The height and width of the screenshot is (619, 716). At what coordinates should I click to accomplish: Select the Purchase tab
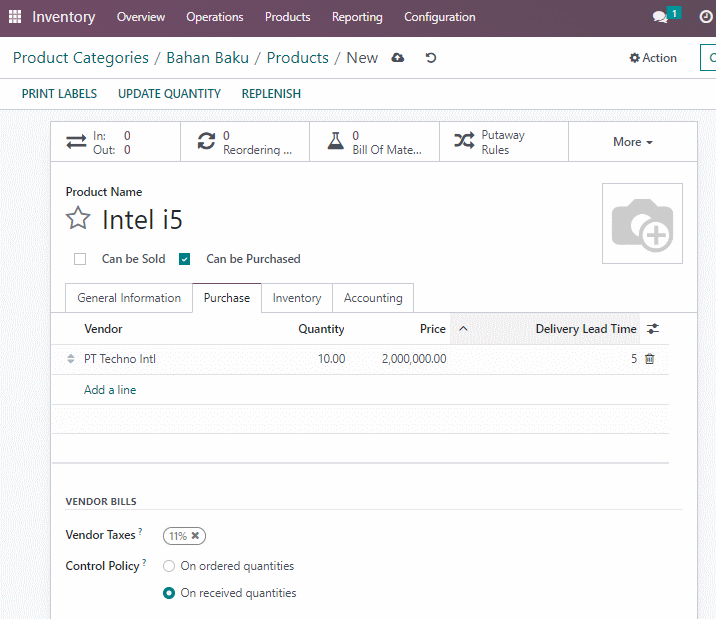pyautogui.click(x=227, y=298)
